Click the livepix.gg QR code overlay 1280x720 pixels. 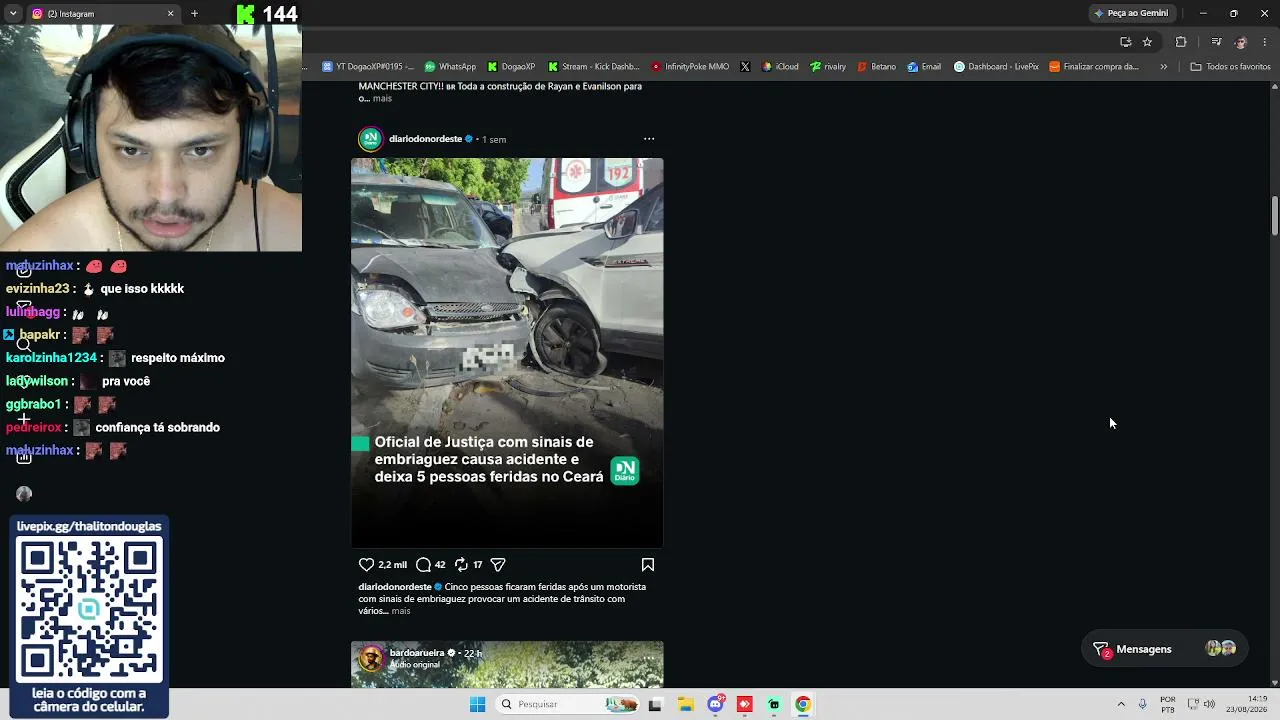(89, 609)
